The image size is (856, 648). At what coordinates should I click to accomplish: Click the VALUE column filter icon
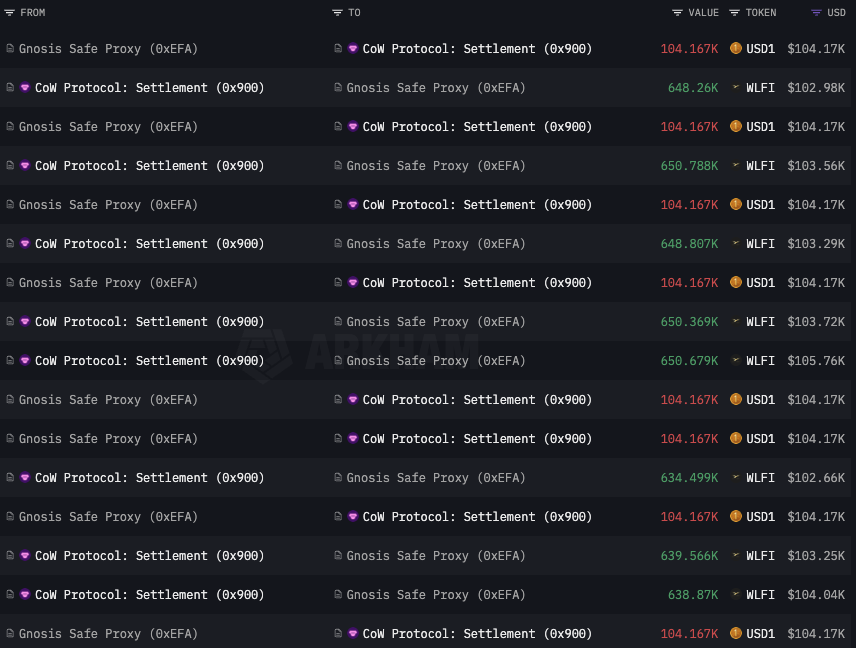pos(678,13)
